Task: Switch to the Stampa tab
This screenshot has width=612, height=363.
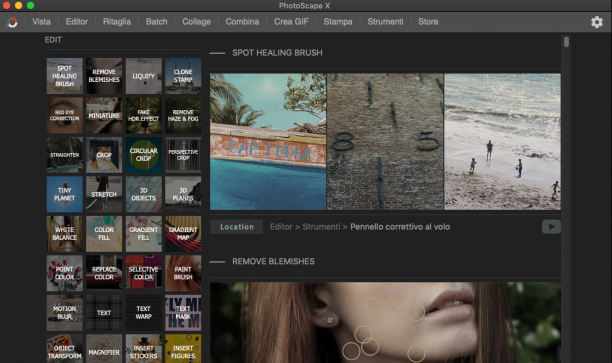Action: pos(338,22)
